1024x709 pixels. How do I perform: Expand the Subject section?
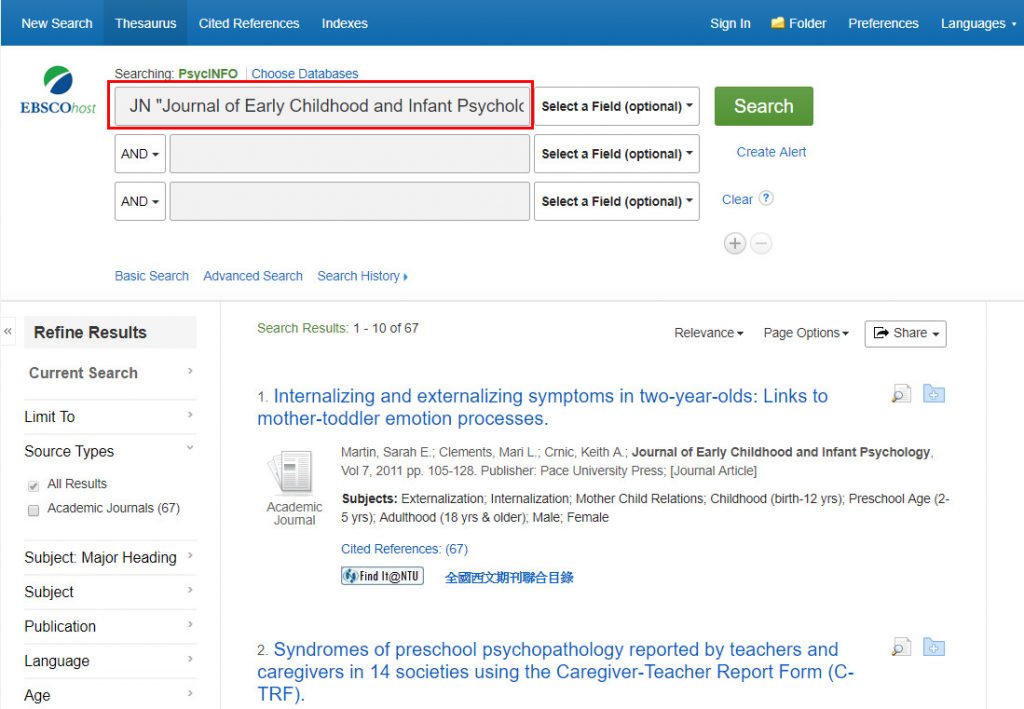click(x=110, y=592)
